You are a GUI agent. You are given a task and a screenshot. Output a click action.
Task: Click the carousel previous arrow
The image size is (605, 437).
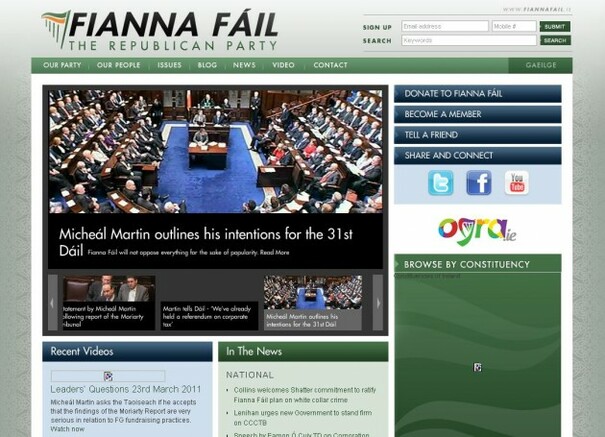coord(53,303)
